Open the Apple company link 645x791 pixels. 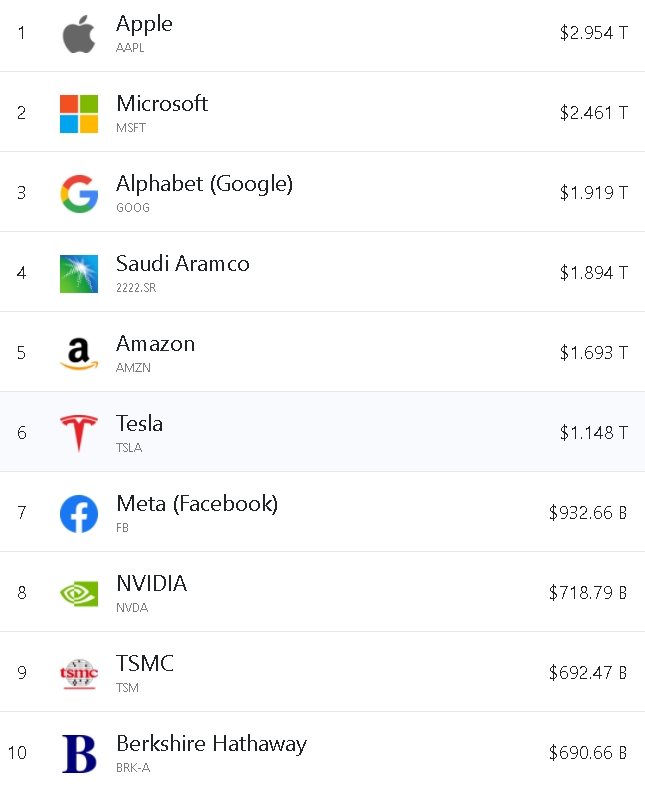144,24
